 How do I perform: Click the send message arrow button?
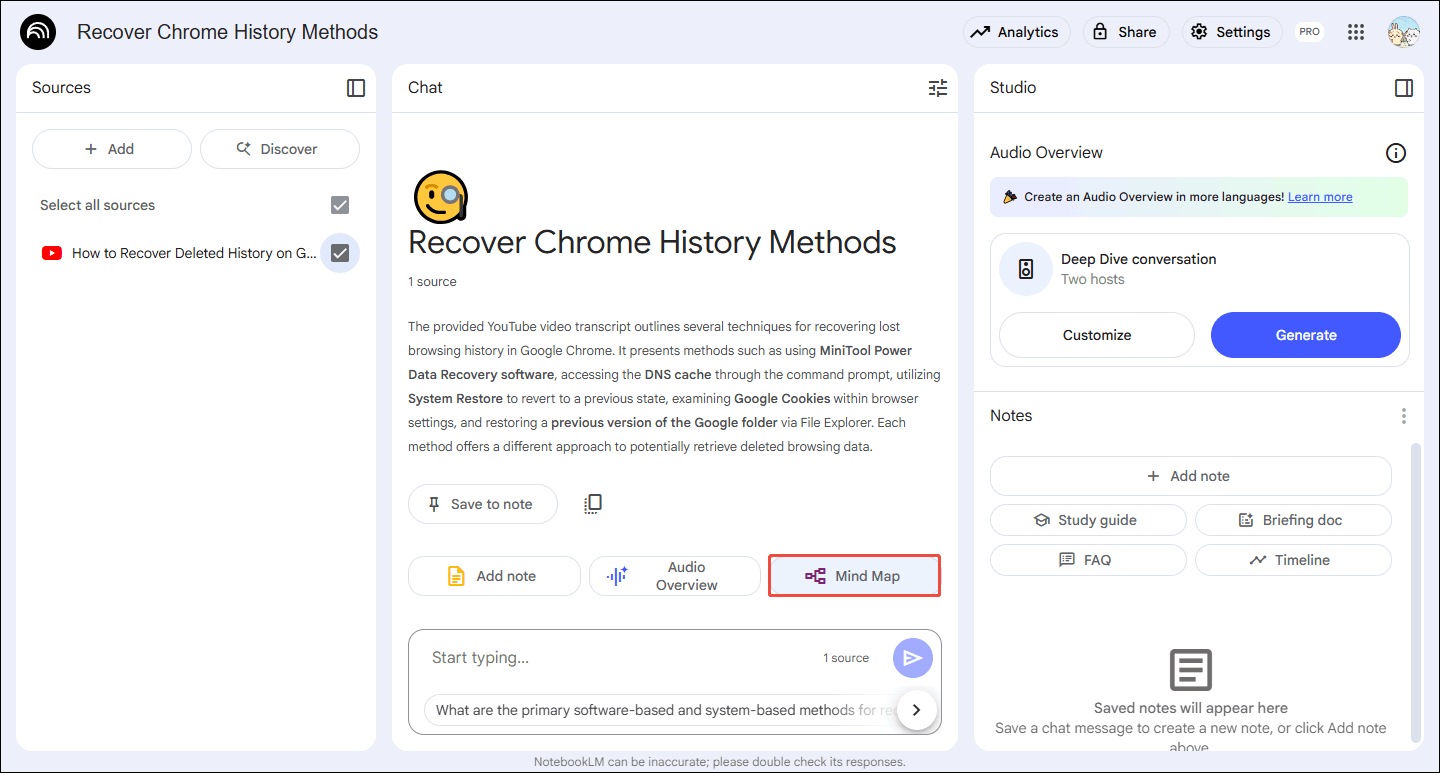pyautogui.click(x=913, y=658)
